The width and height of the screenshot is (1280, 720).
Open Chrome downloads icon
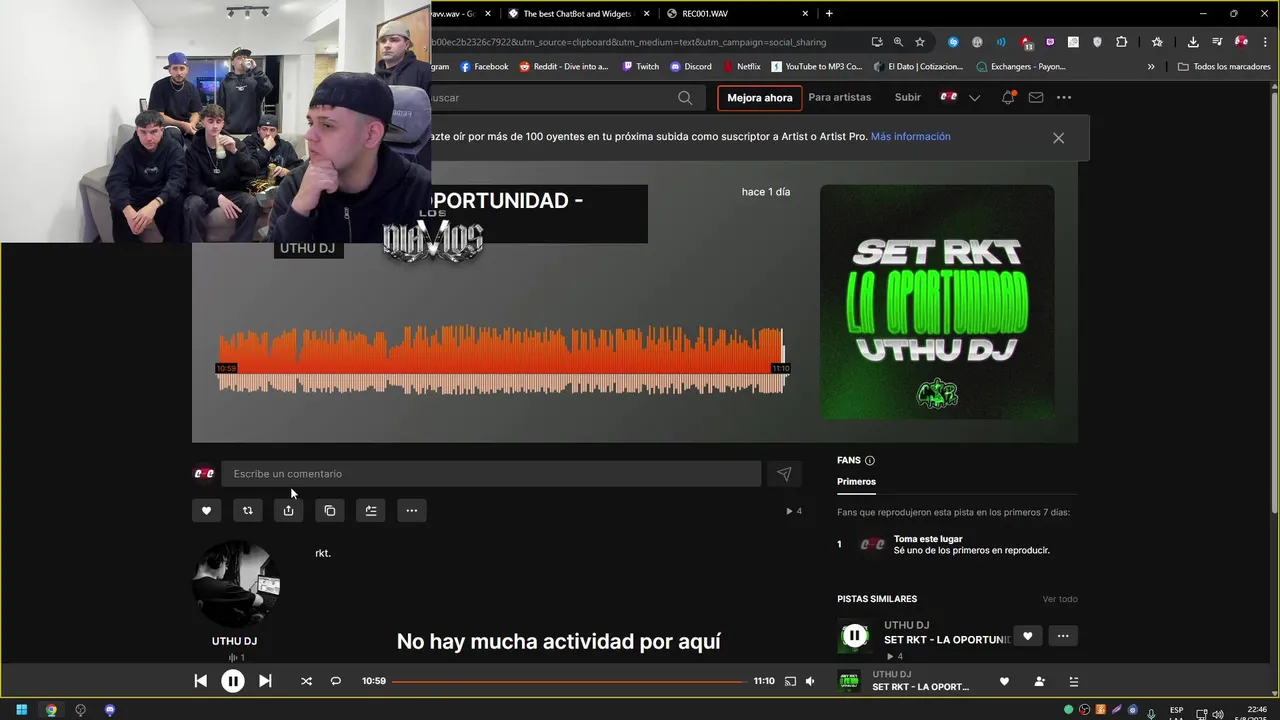[x=1193, y=42]
